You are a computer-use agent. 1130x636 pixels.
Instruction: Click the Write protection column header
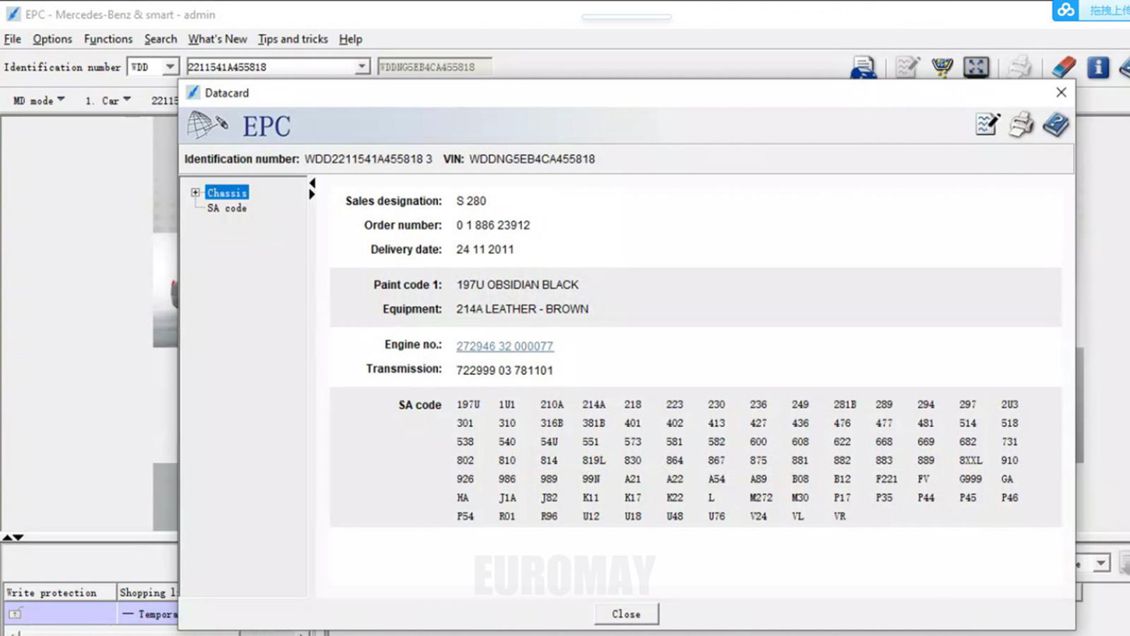[59, 592]
